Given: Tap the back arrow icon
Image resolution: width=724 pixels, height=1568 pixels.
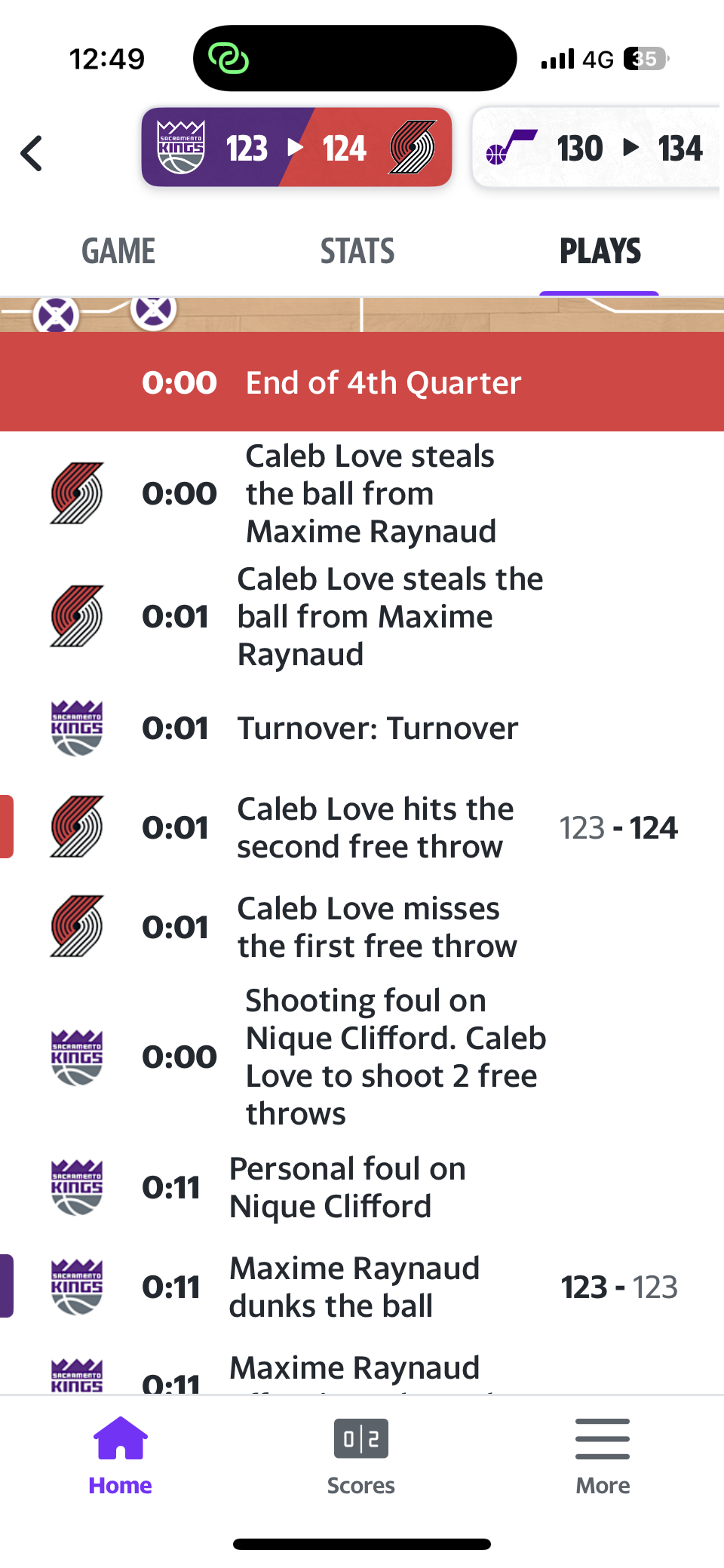Looking at the screenshot, I should 32,153.
